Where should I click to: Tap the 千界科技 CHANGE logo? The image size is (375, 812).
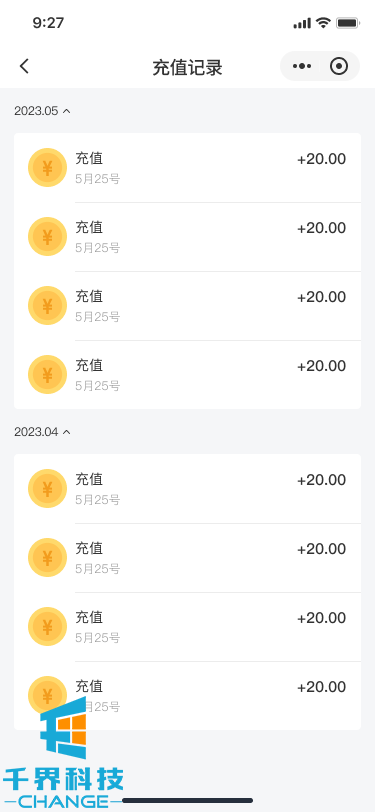[x=63, y=752]
